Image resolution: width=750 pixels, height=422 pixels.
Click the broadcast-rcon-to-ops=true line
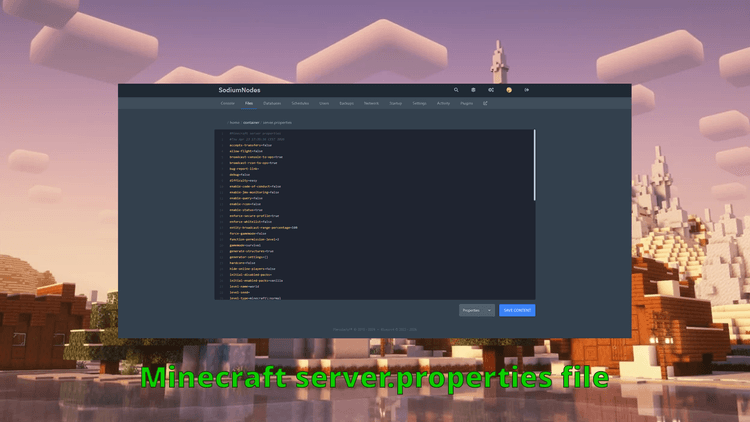click(x=253, y=163)
